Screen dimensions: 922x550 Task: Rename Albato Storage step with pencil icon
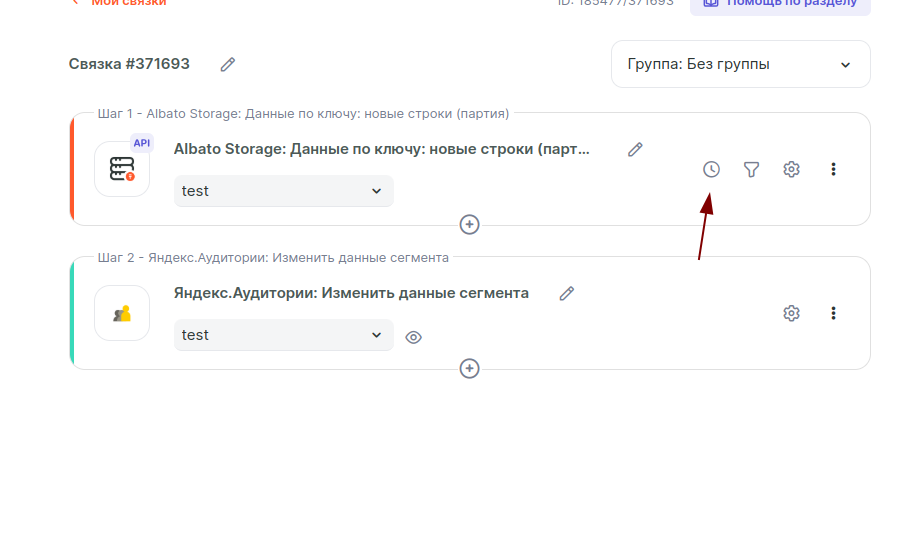(635, 149)
